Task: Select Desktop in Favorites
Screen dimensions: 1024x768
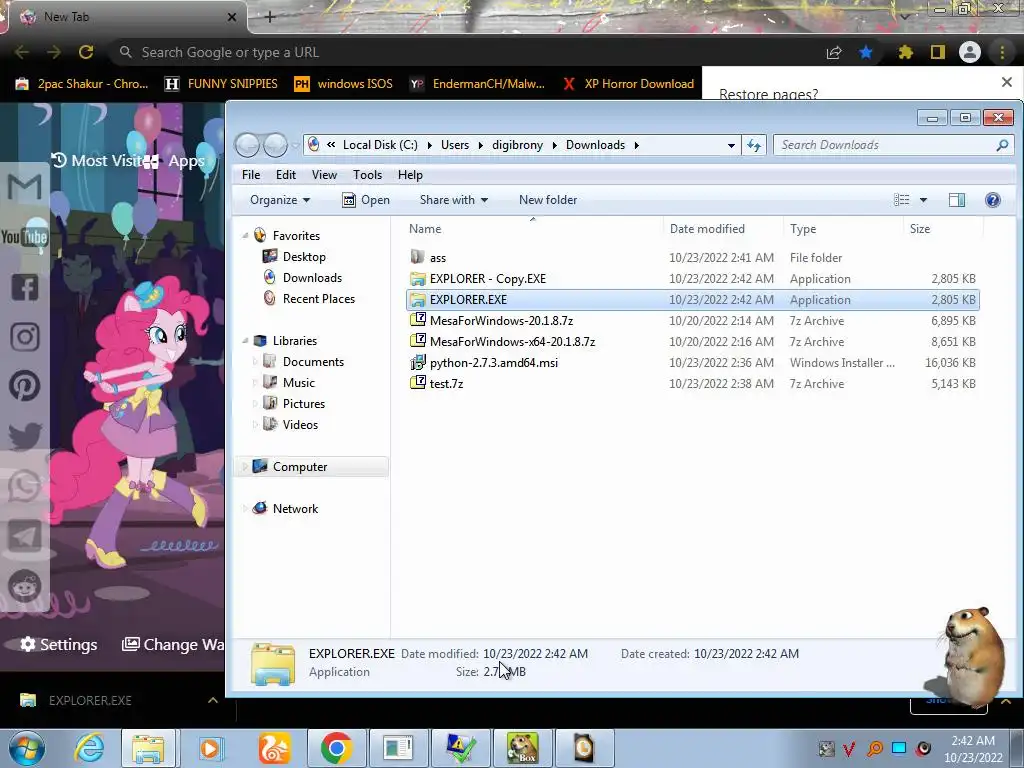Action: pyautogui.click(x=293, y=257)
